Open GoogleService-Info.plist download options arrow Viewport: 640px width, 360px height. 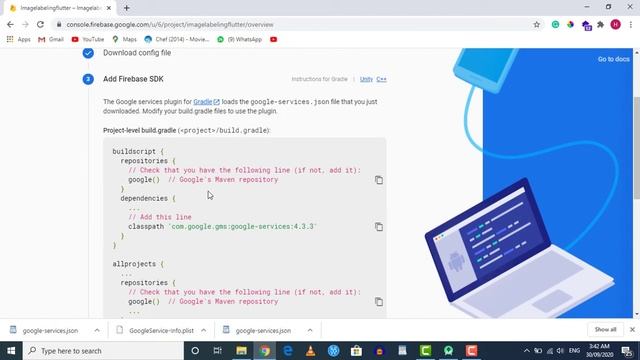(204, 330)
